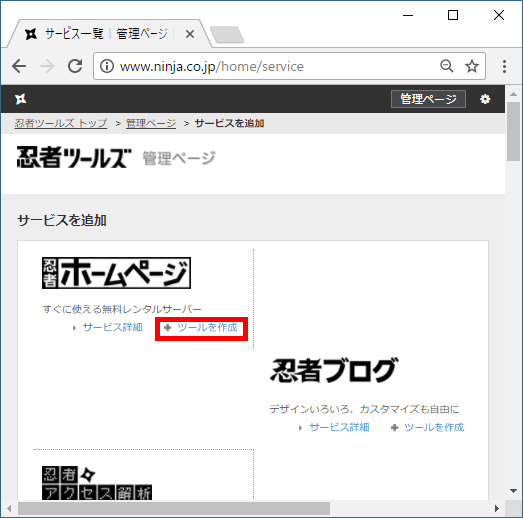The width and height of the screenshot is (523, 518).
Task: Click the browser forward arrow
Action: tap(47, 66)
